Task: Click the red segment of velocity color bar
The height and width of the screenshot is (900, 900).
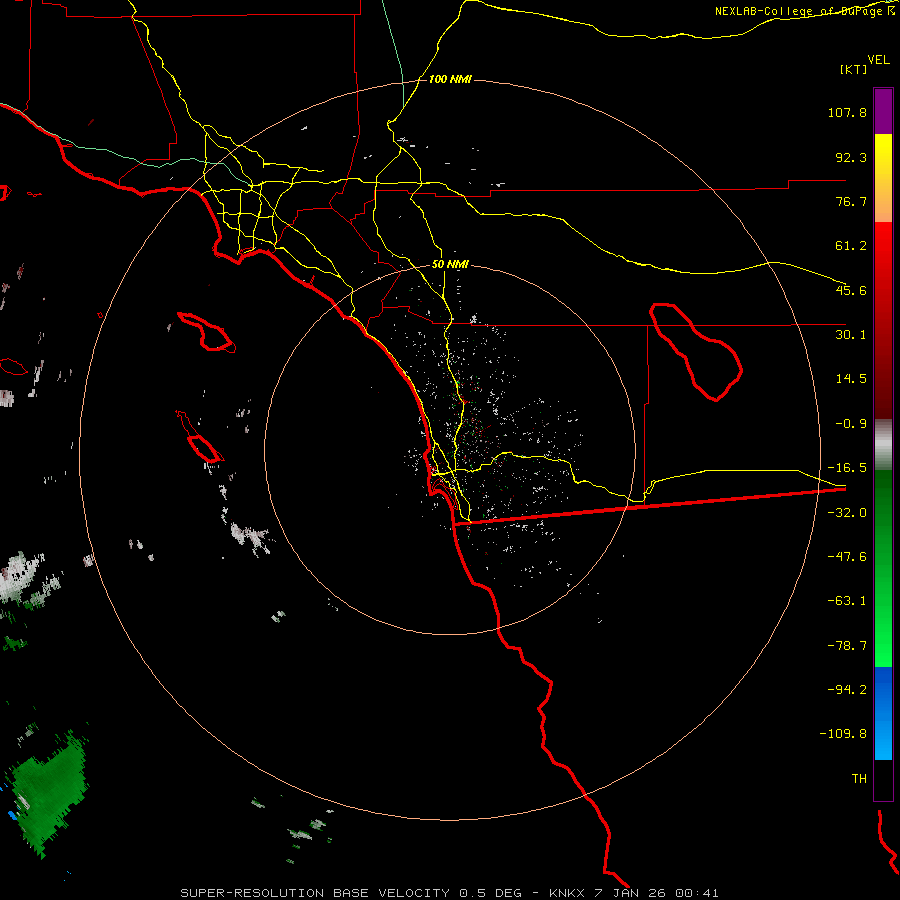Action: (x=883, y=320)
